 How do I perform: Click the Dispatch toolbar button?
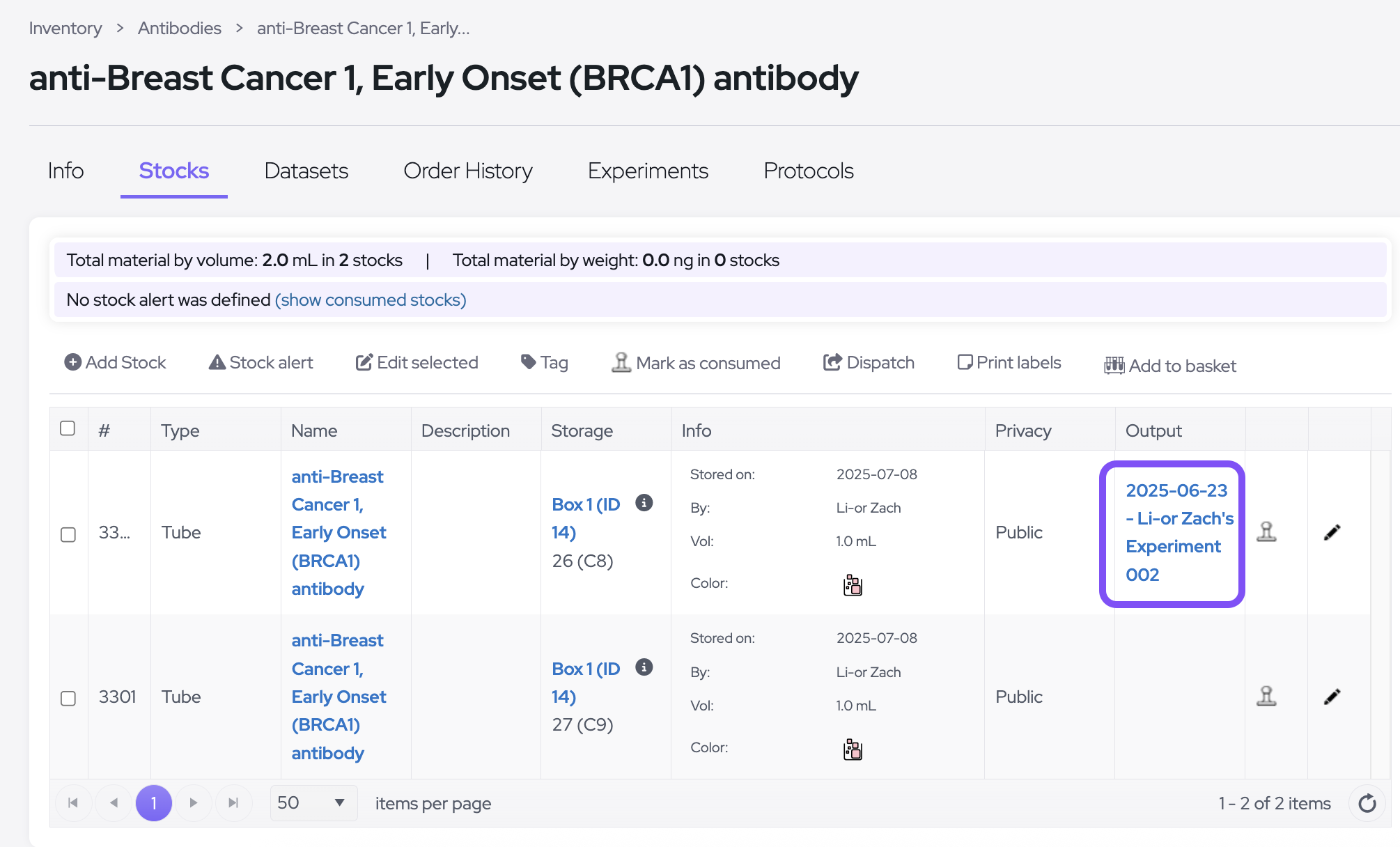point(869,362)
